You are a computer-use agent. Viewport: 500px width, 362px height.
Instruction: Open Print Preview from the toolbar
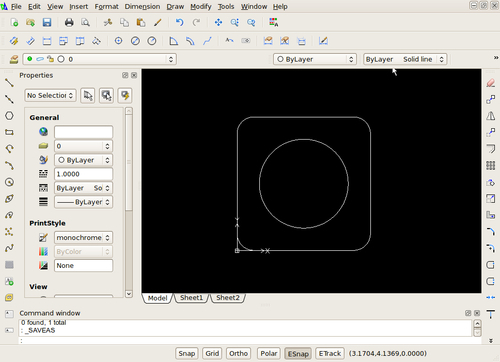[86, 22]
